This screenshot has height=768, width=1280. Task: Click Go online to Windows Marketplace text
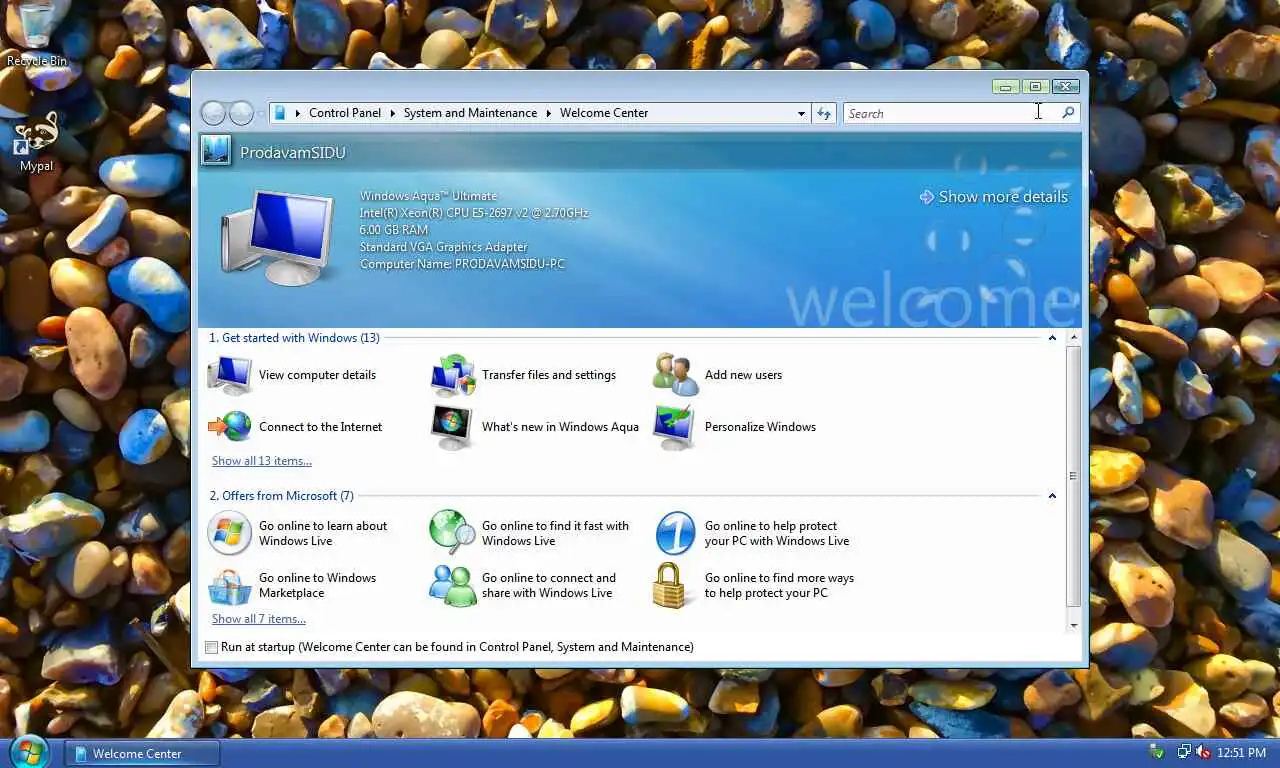(x=317, y=585)
